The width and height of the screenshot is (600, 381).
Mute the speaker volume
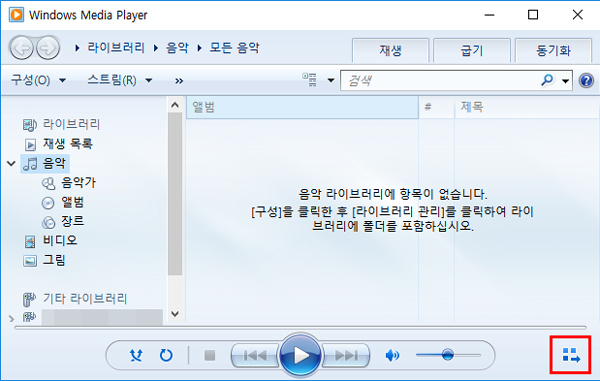click(x=392, y=356)
